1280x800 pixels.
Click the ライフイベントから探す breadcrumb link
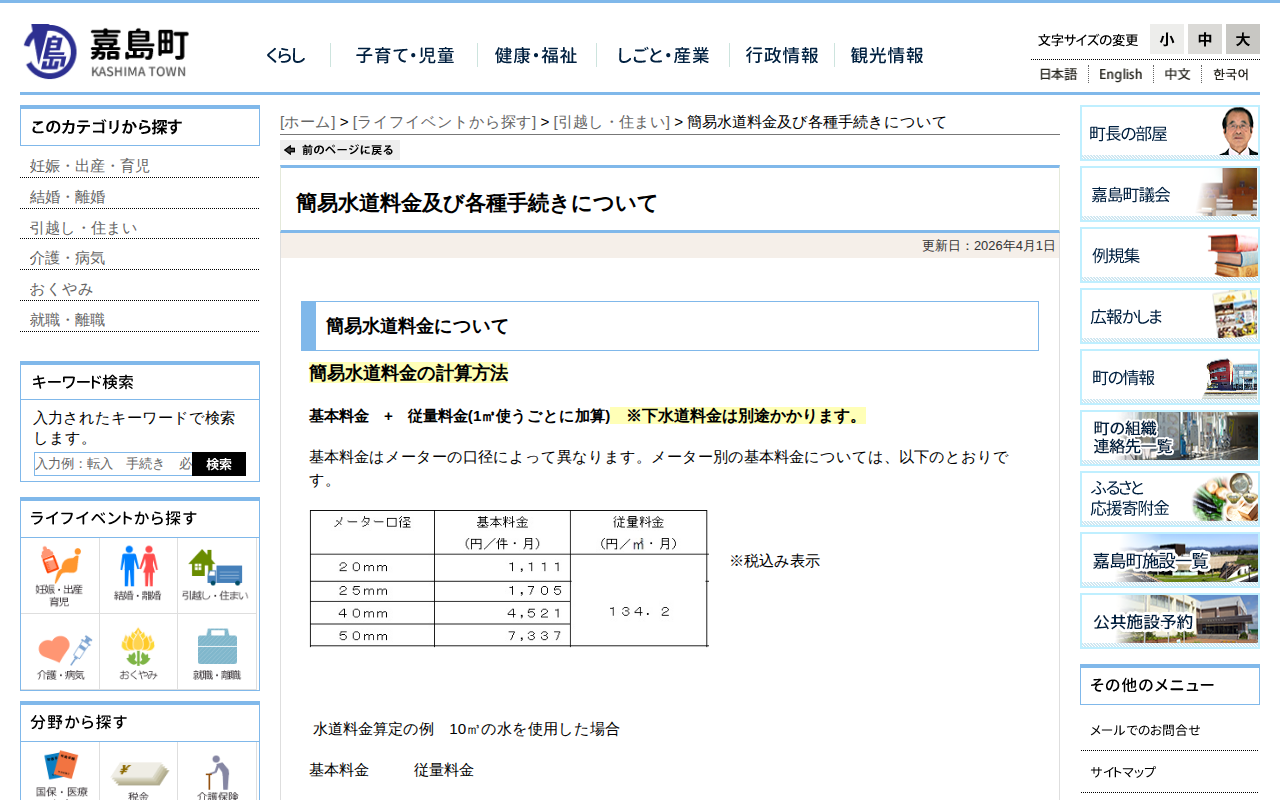click(x=444, y=122)
